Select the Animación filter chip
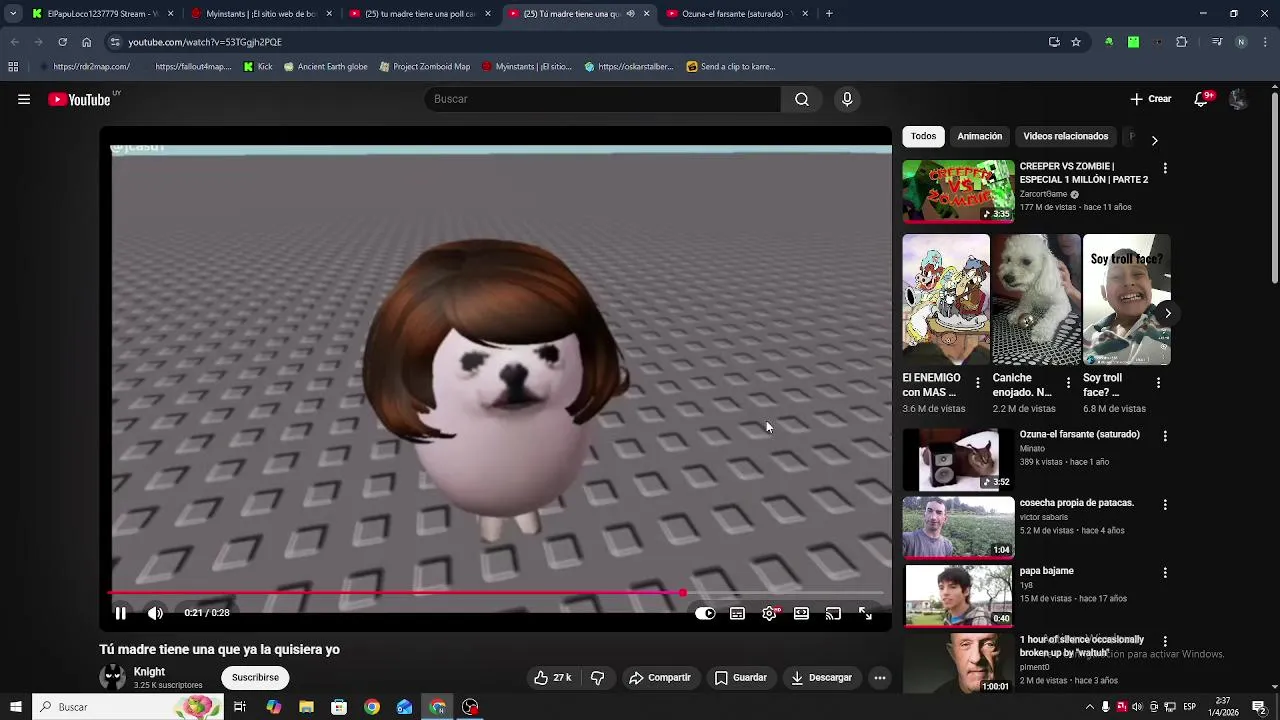The image size is (1280, 720). click(x=980, y=136)
